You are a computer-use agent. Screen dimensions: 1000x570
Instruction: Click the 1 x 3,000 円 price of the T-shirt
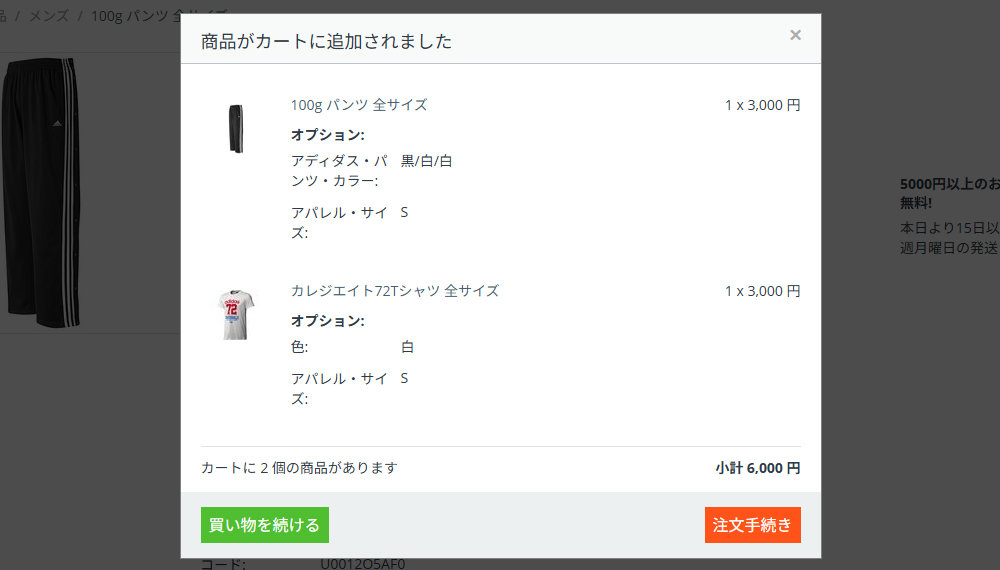click(x=762, y=291)
